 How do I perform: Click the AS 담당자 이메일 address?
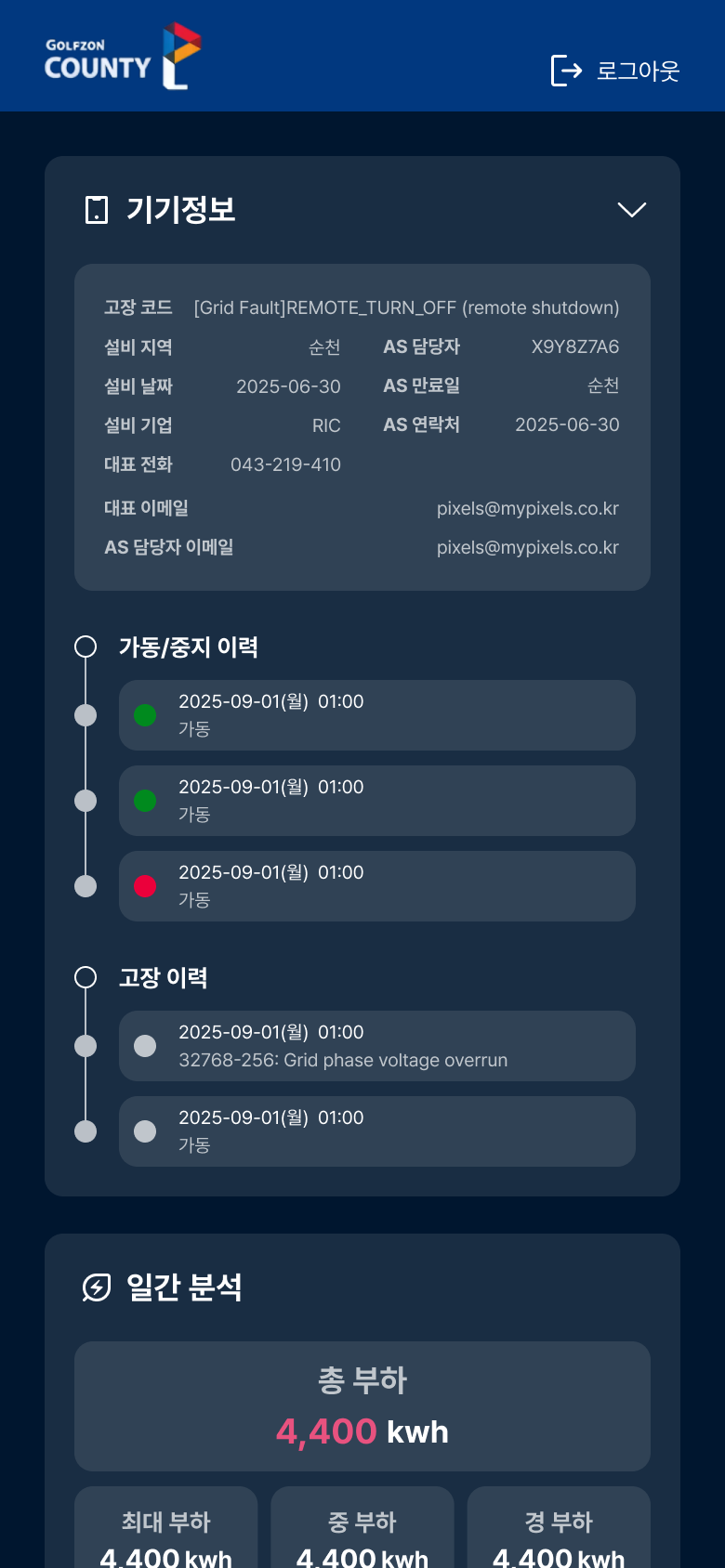click(527, 548)
